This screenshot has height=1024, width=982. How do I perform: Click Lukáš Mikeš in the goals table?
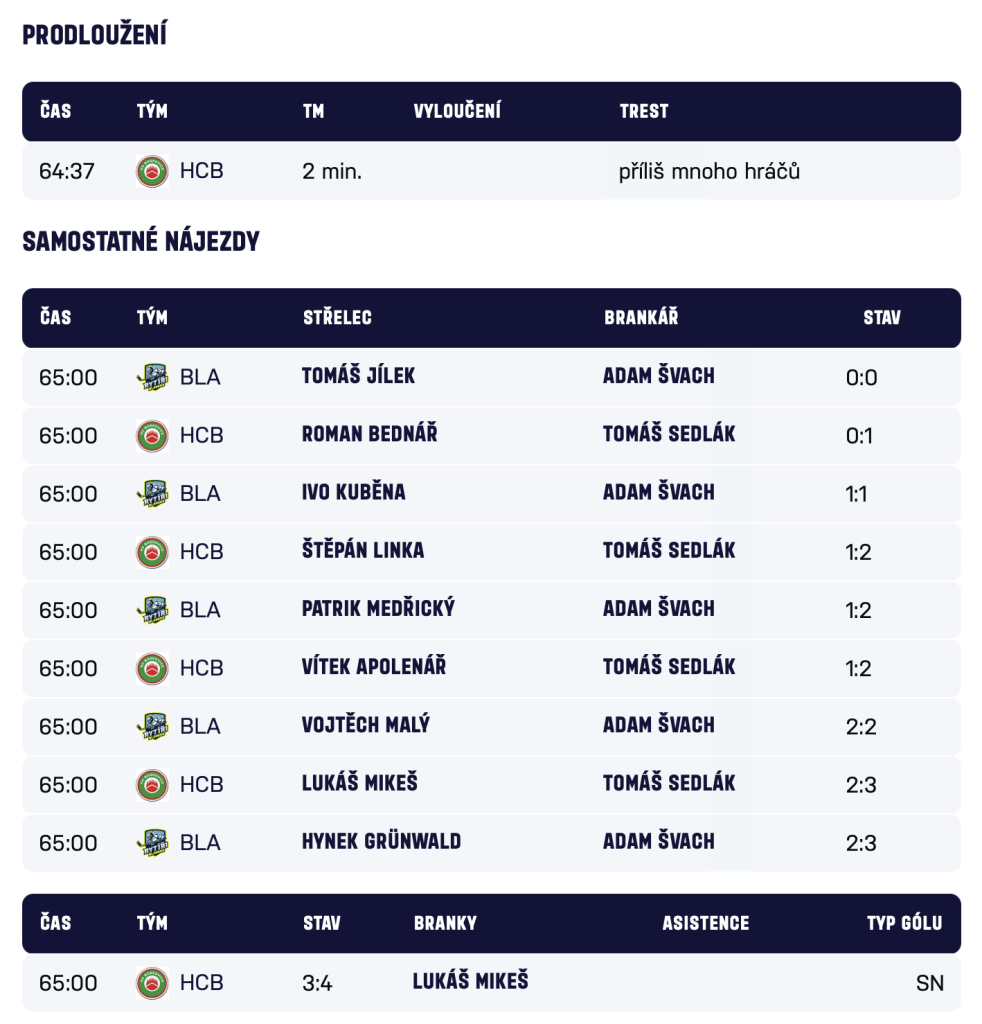(x=470, y=981)
